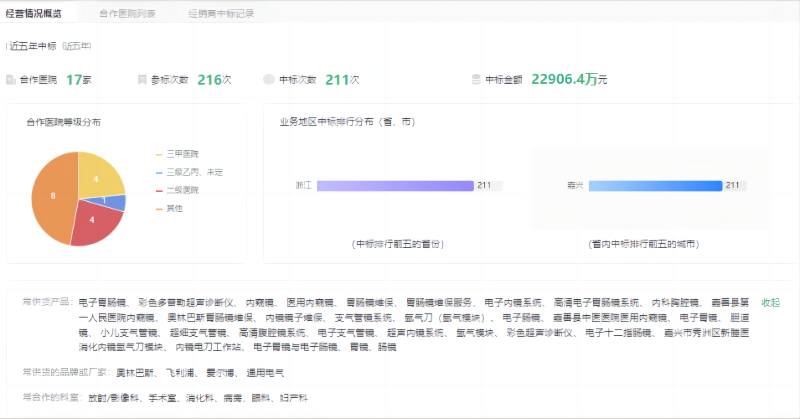Click the 奥林巴斯 brand name

135,373
